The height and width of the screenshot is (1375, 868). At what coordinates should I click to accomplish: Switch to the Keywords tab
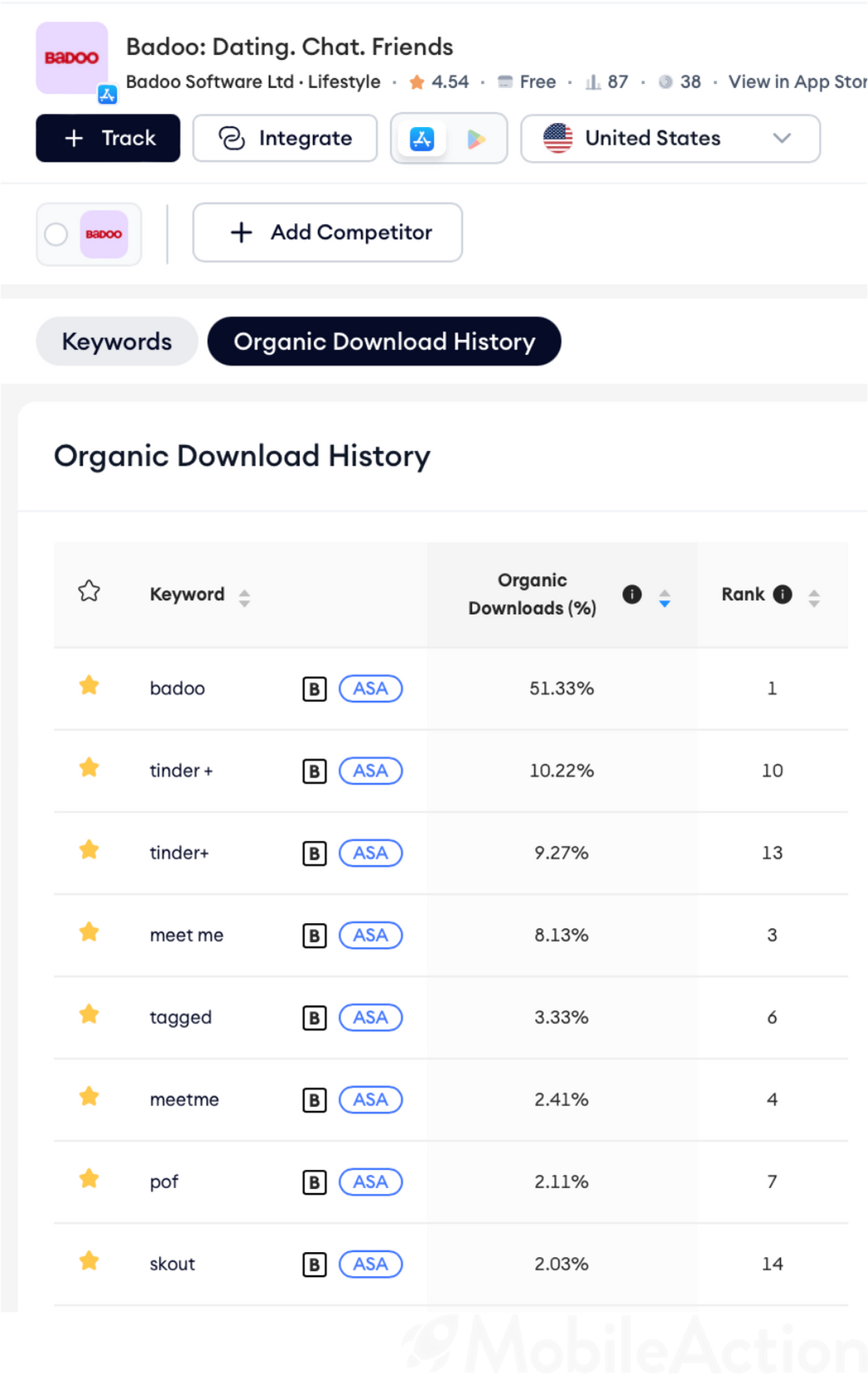pos(117,341)
